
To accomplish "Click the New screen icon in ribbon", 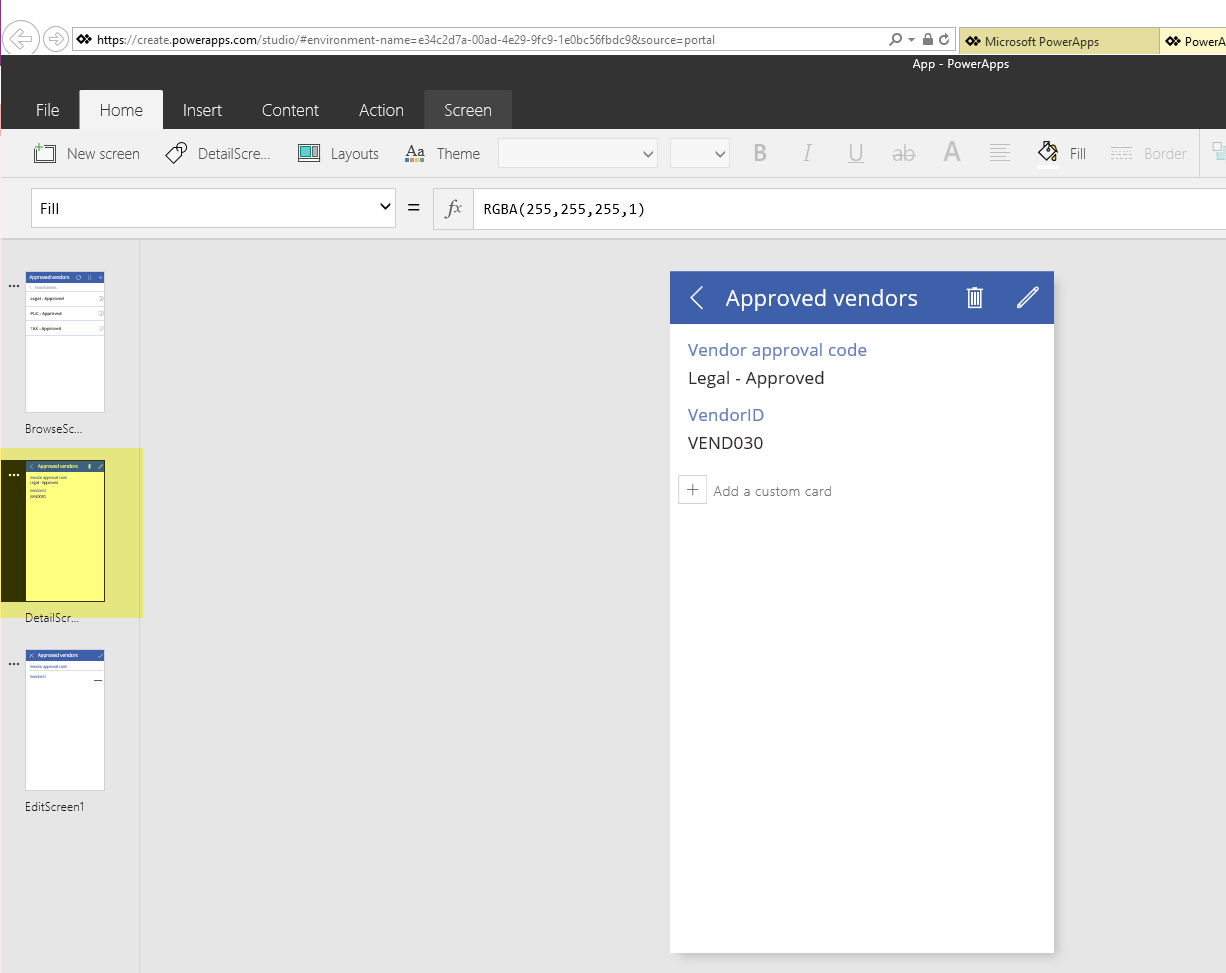I will (45, 153).
